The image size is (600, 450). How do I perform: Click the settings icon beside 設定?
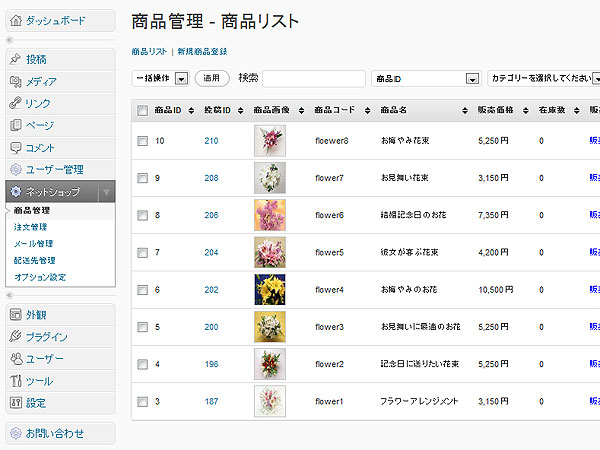[15, 403]
